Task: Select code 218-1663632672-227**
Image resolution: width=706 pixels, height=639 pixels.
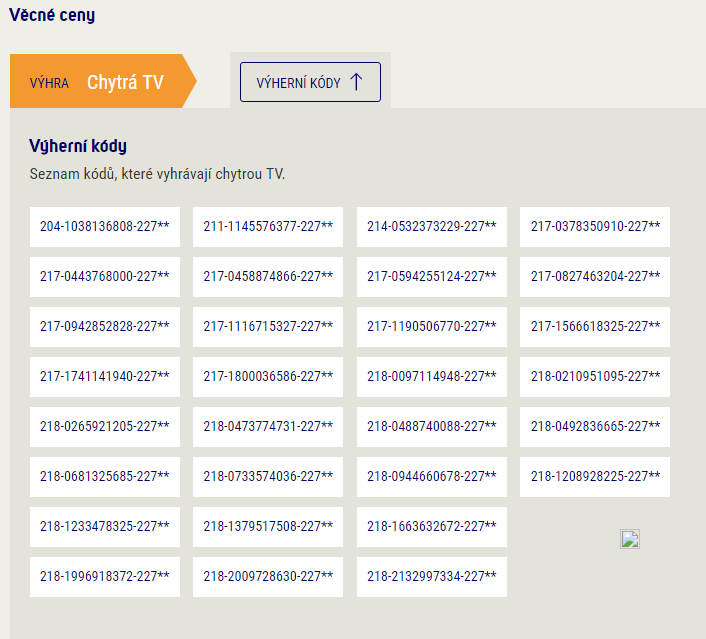Action: coord(432,527)
